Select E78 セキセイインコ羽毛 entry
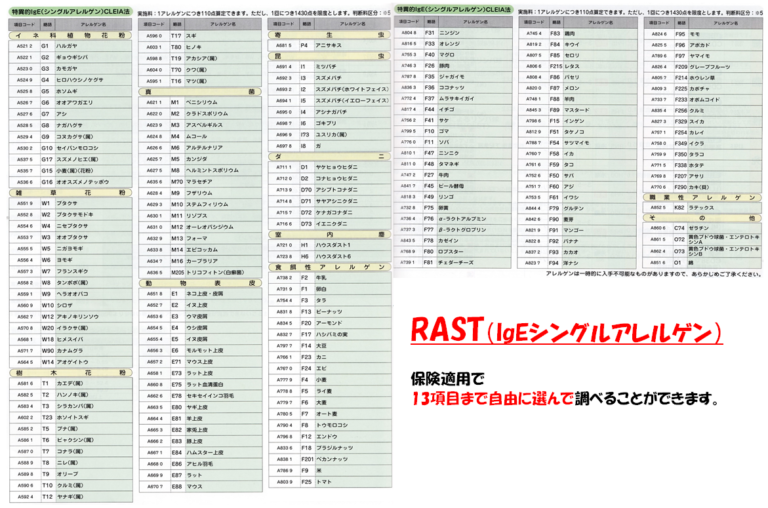This screenshot has height=508, width=768. pyautogui.click(x=201, y=396)
